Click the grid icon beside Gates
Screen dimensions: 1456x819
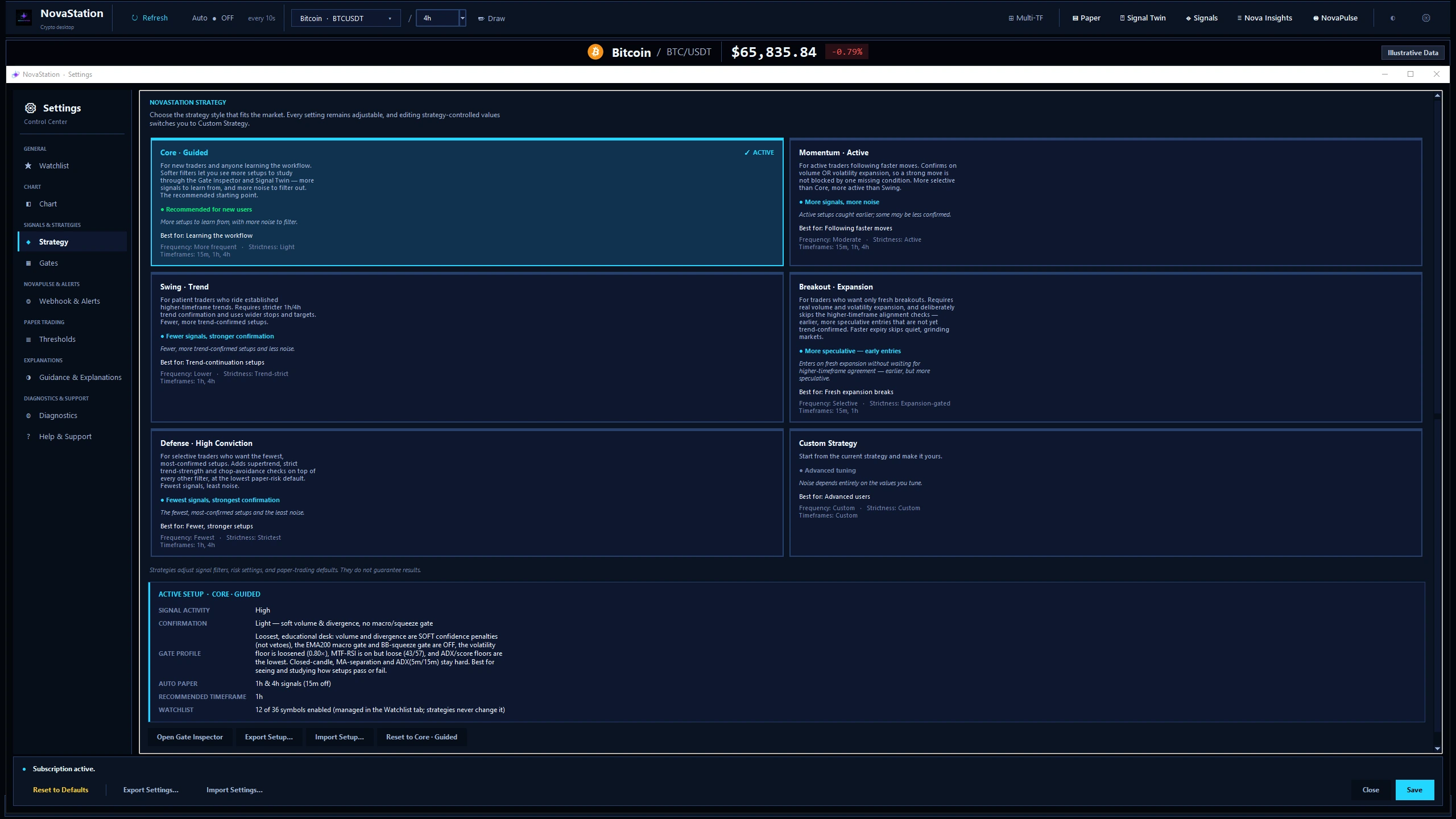point(28,263)
